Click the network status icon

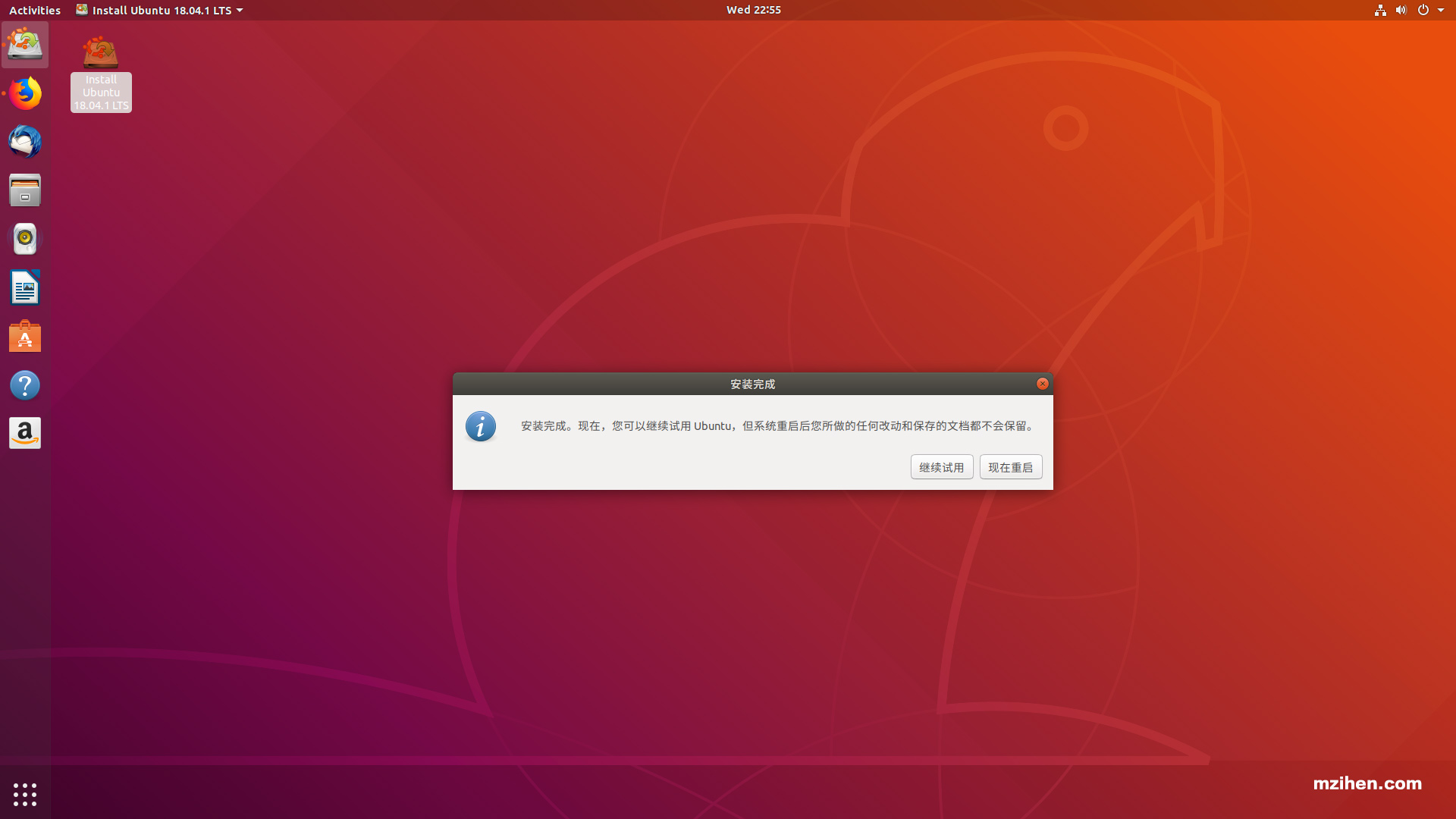[1380, 10]
